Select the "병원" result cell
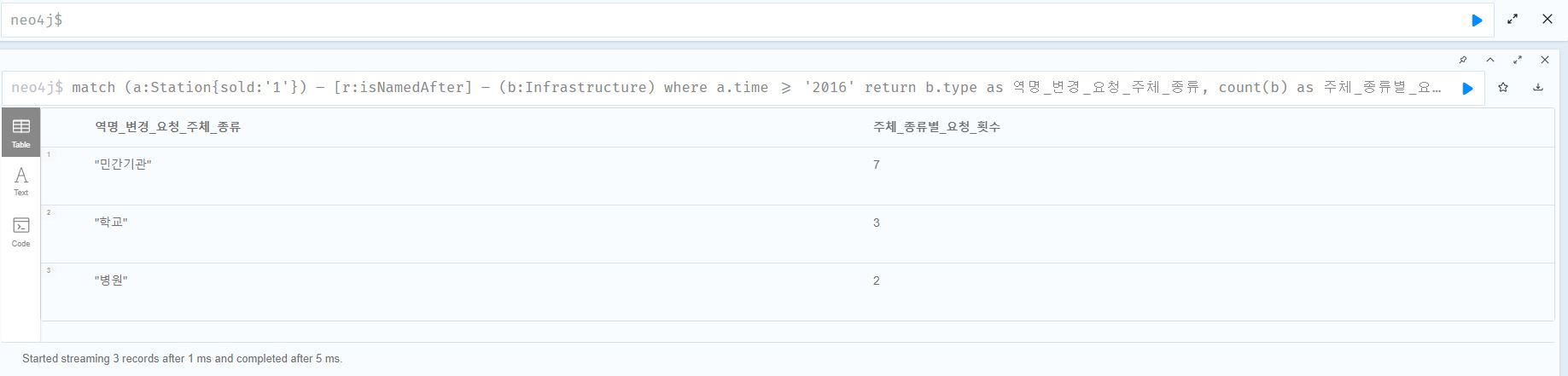This screenshot has height=376, width=1568. [111, 281]
